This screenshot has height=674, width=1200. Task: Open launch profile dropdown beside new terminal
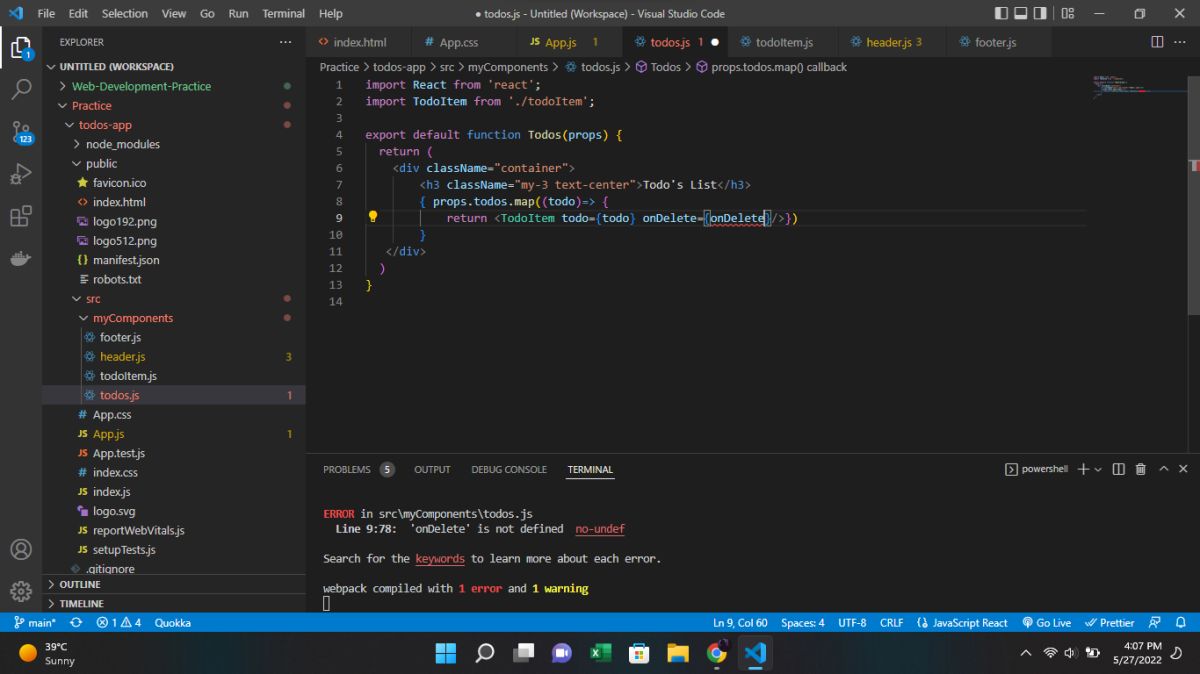[1098, 469]
